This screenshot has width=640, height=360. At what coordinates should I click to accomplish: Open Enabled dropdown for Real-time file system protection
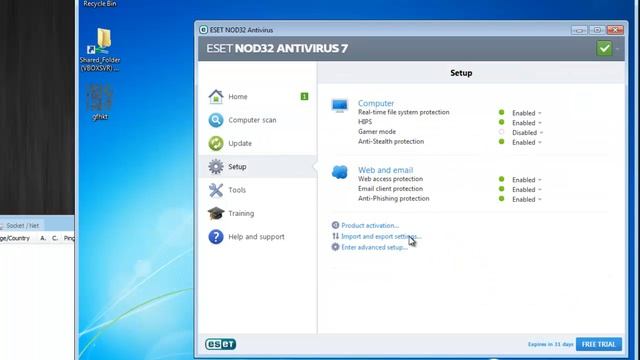[527, 113]
